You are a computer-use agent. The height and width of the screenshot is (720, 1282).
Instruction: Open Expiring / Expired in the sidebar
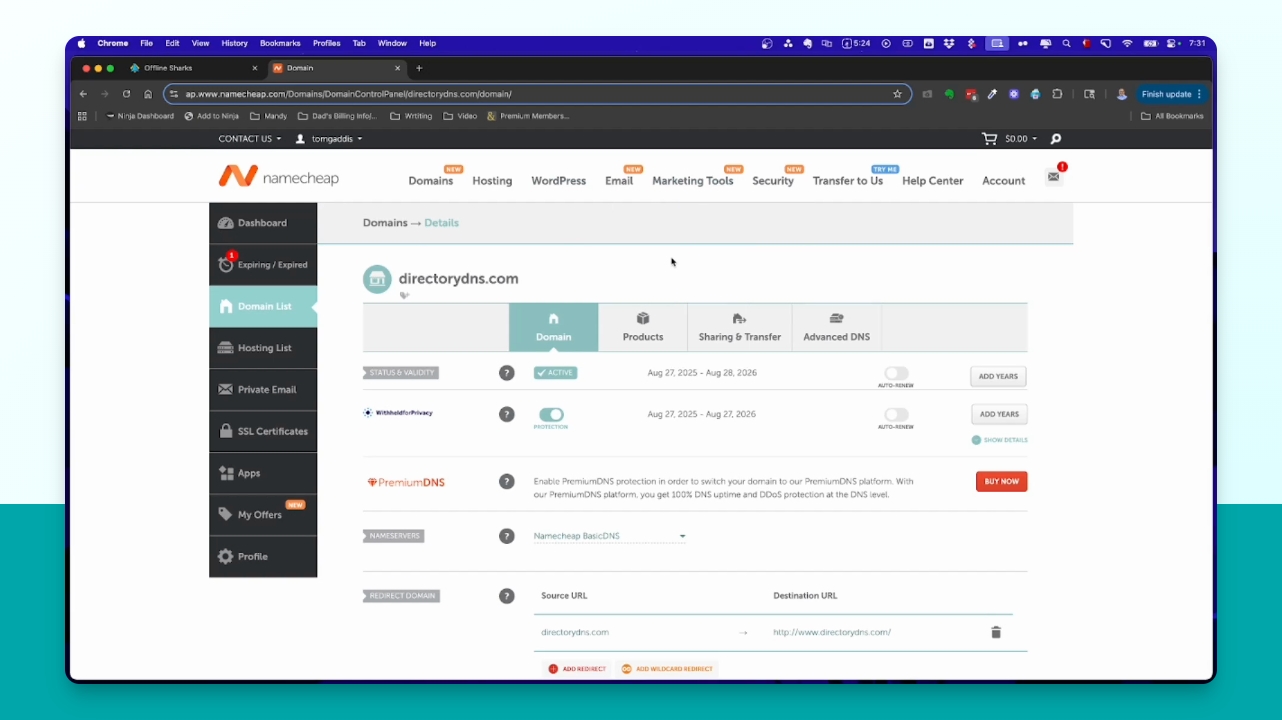[263, 265]
